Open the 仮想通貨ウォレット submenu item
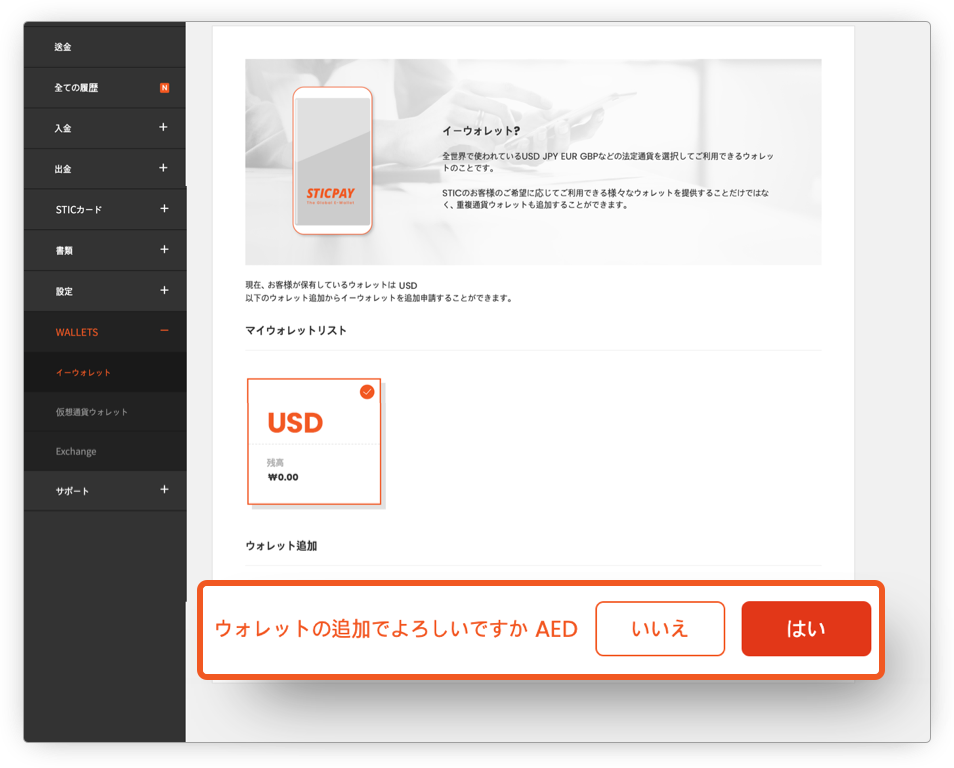 [x=105, y=412]
